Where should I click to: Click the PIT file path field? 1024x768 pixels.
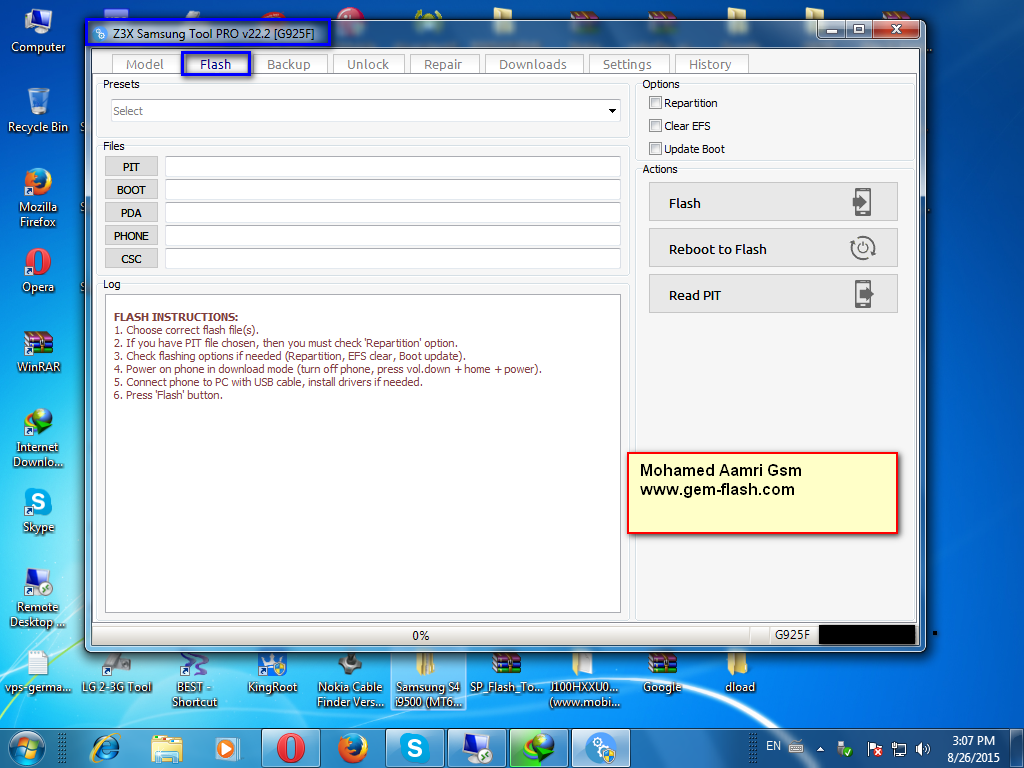[x=392, y=167]
